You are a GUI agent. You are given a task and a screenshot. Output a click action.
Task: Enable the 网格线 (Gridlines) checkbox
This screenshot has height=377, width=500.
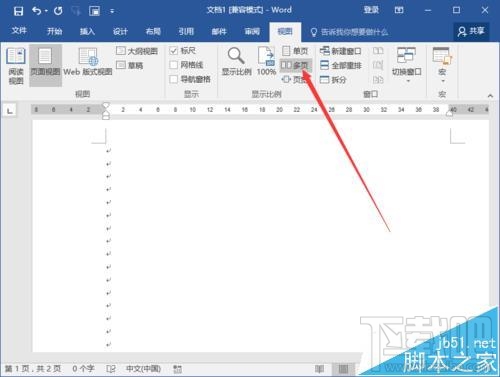[173, 65]
